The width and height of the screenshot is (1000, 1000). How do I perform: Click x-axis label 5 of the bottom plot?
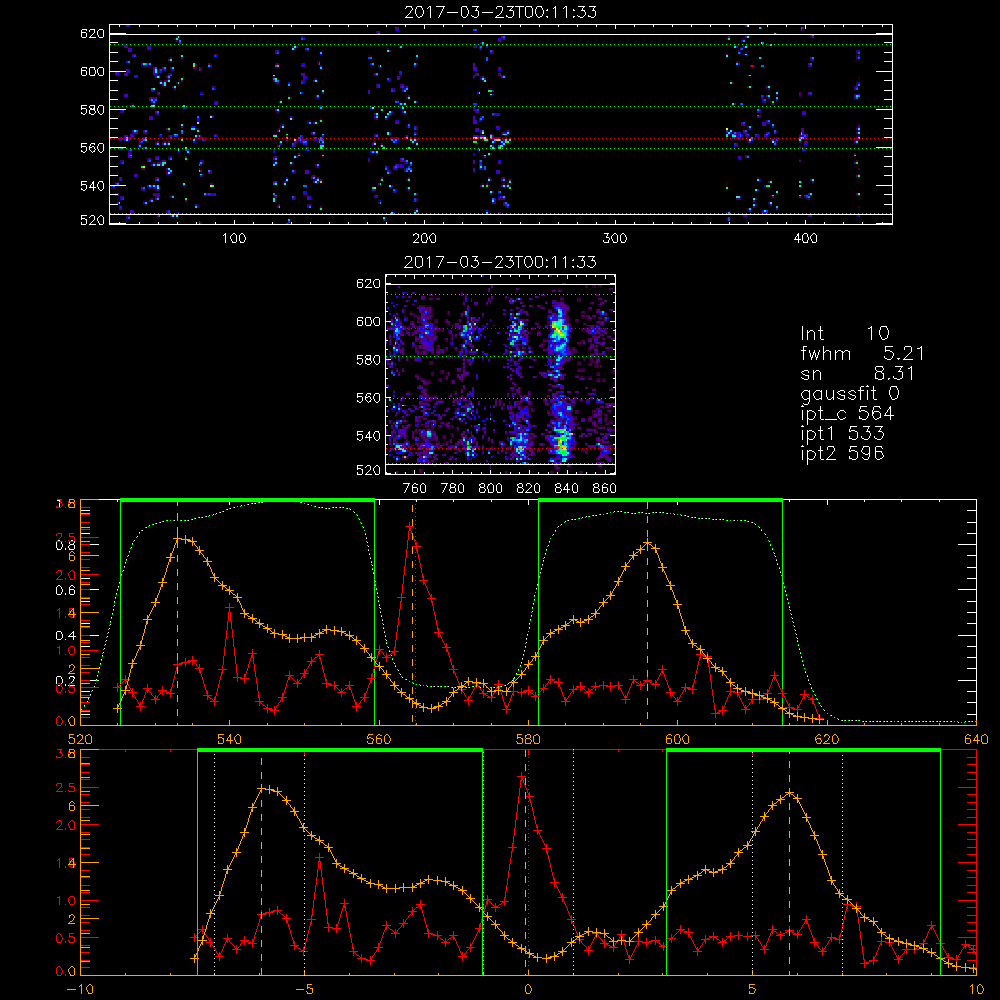coord(753,990)
